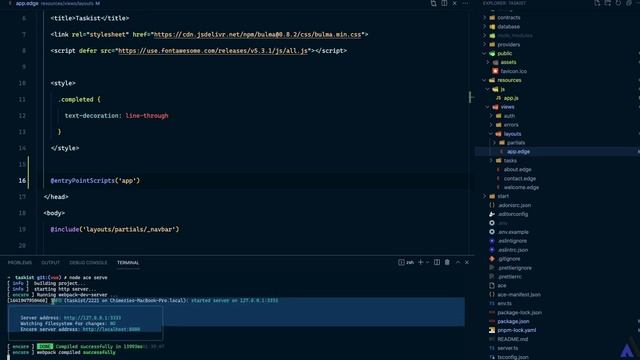This screenshot has height=360, width=640.
Task: Open .prettierignore file
Action: pos(514,268)
